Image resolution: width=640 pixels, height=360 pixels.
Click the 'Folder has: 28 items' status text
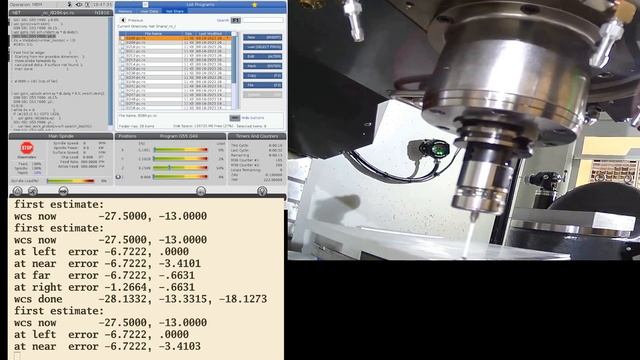pos(136,126)
